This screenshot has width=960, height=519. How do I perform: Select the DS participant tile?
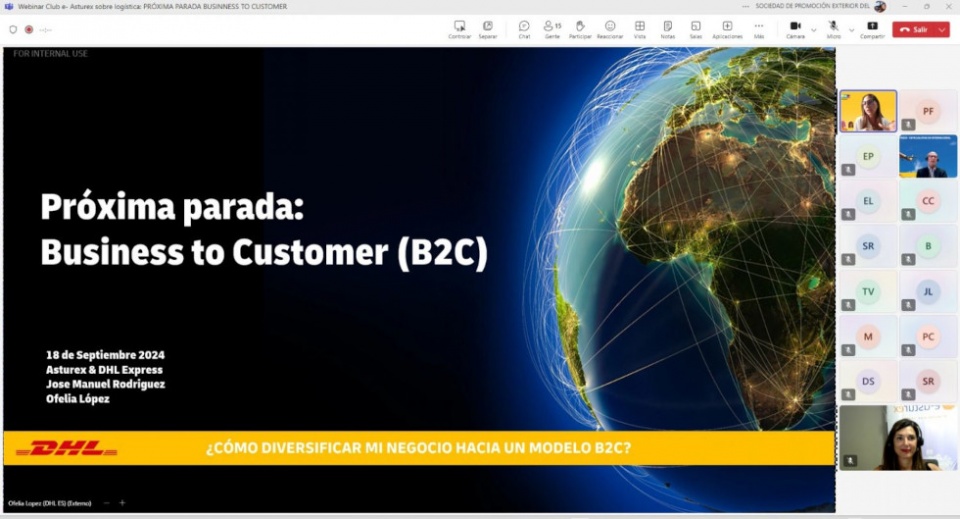coord(868,381)
